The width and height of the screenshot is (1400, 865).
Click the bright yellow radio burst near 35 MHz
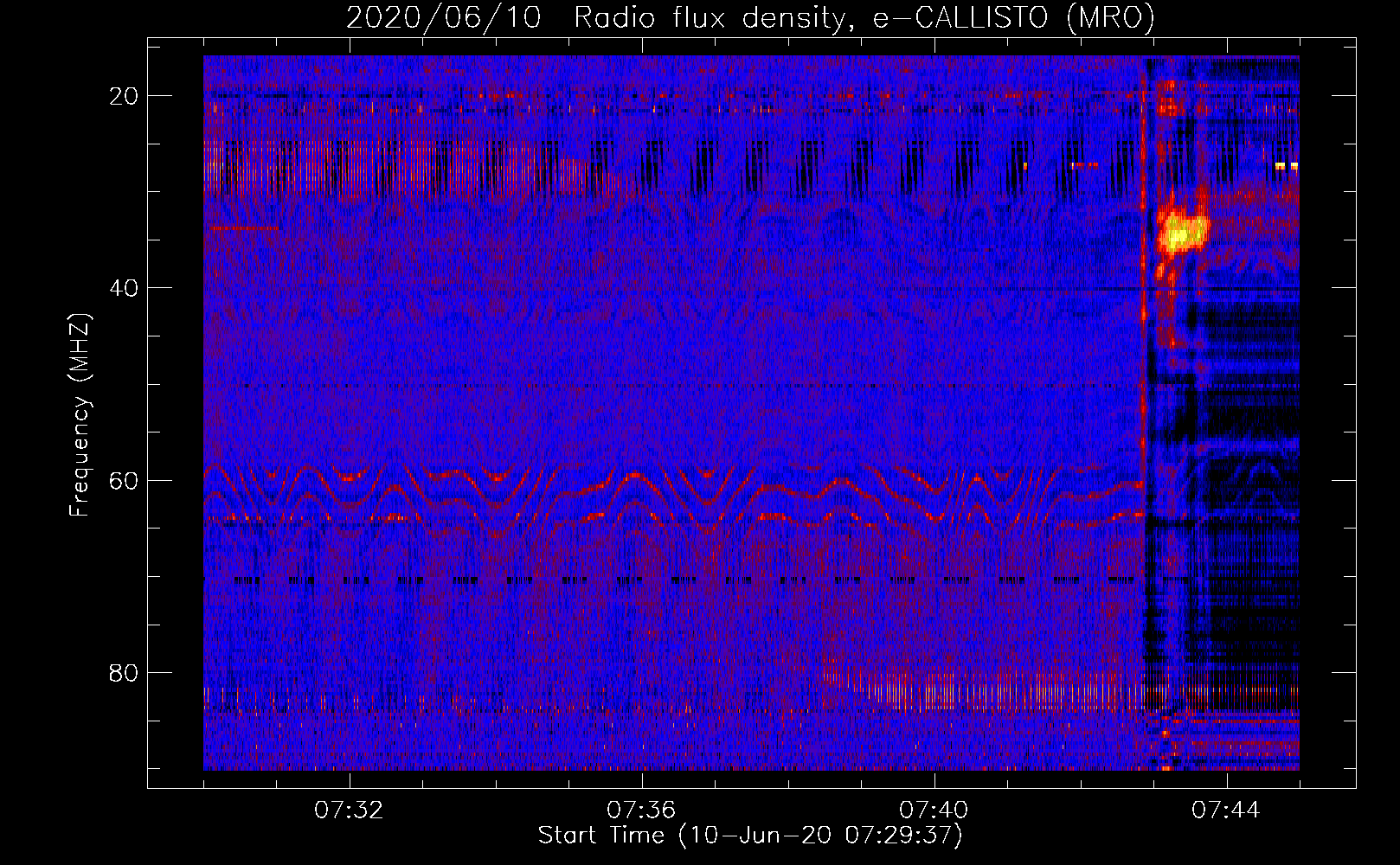[x=1182, y=232]
